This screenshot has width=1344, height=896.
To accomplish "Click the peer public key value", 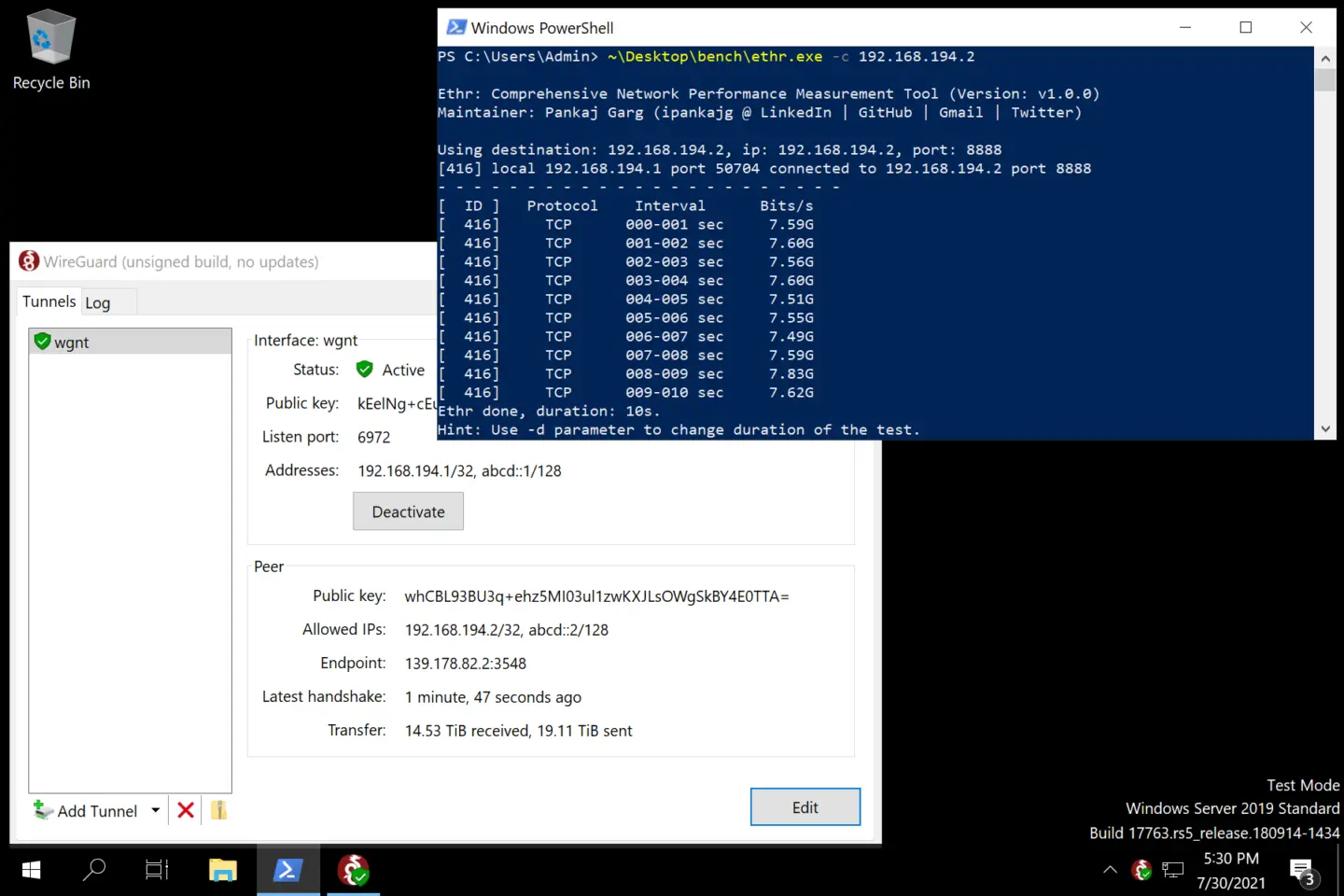I will 596,596.
